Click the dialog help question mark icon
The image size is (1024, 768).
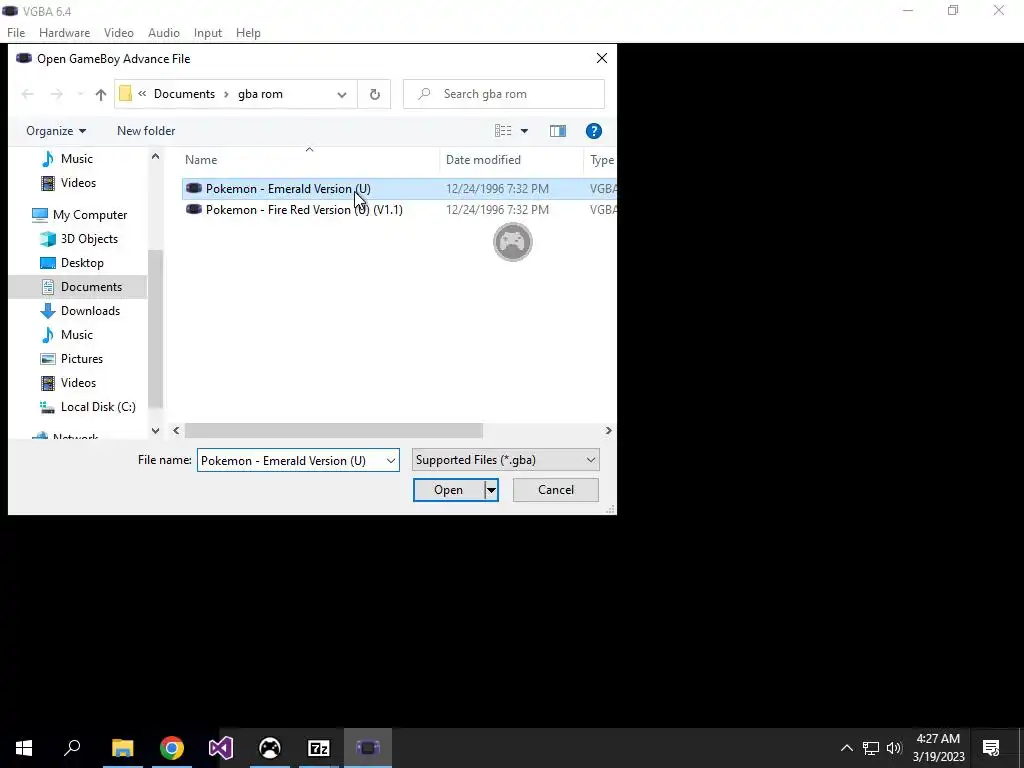[594, 131]
